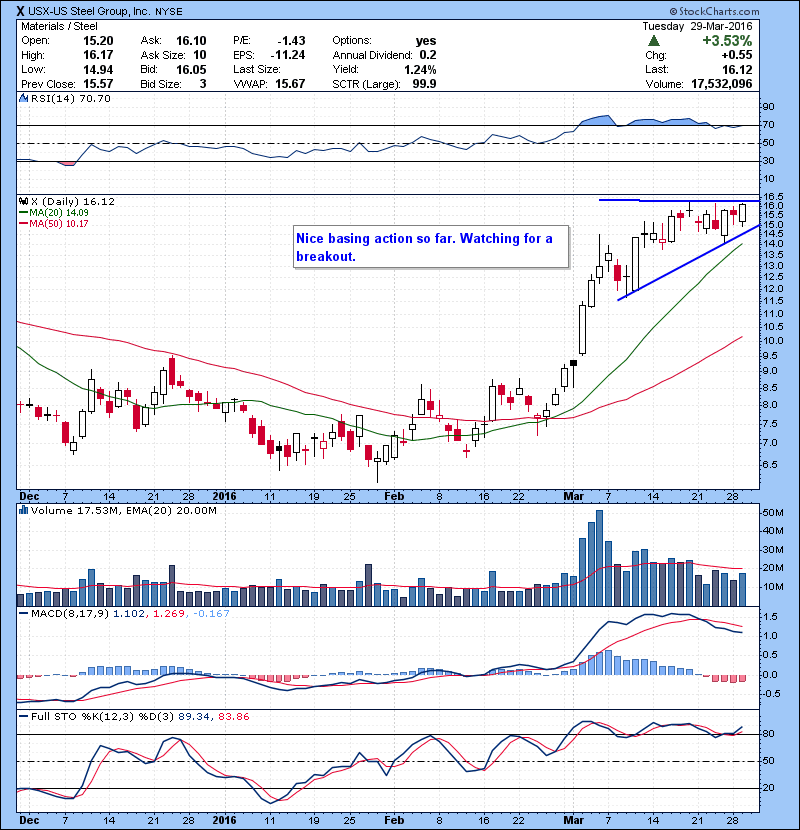The width and height of the screenshot is (800, 830).
Task: Select the Low value 14.94
Action: 98,69
